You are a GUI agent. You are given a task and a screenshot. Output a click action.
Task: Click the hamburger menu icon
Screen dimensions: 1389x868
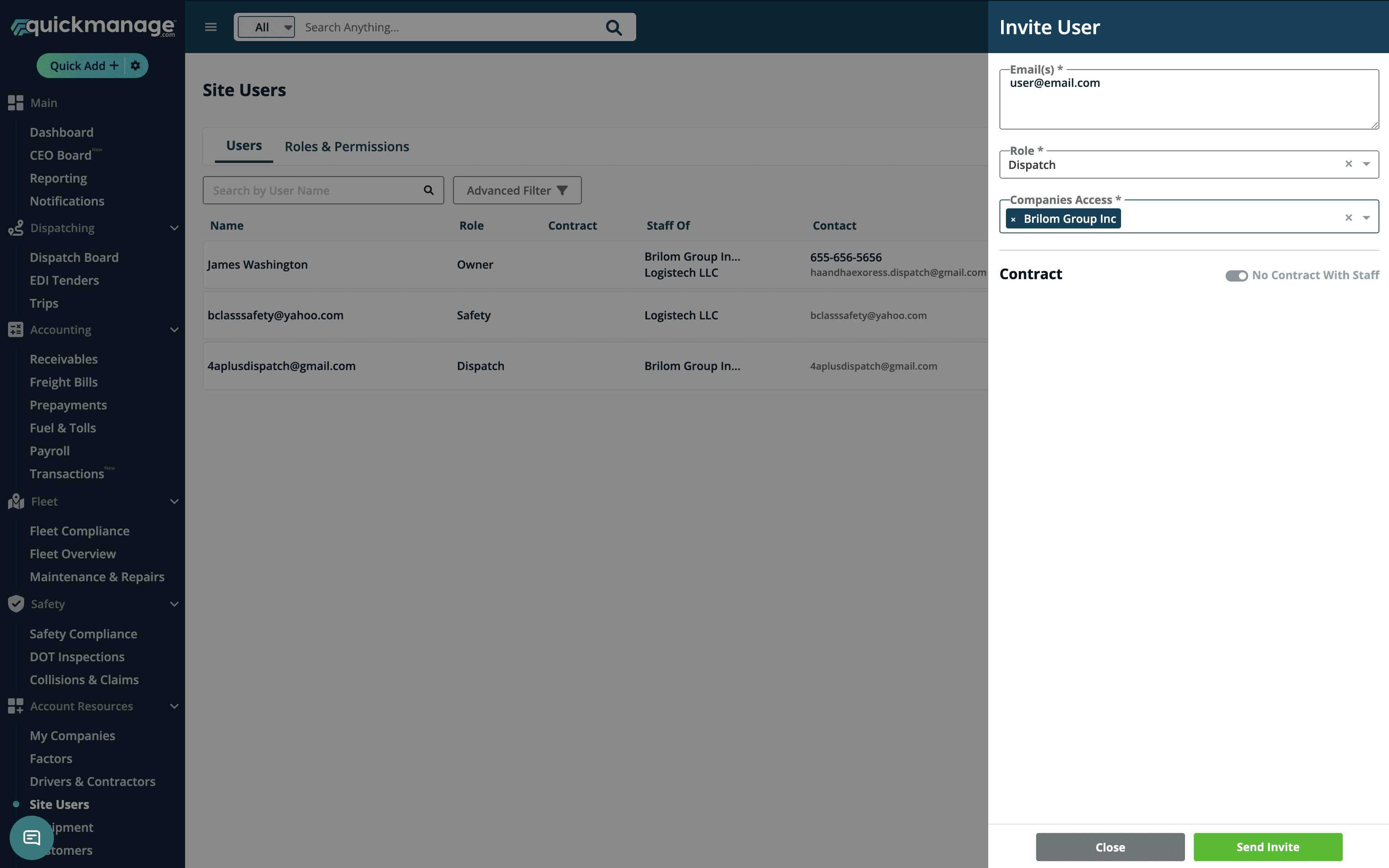pyautogui.click(x=211, y=27)
